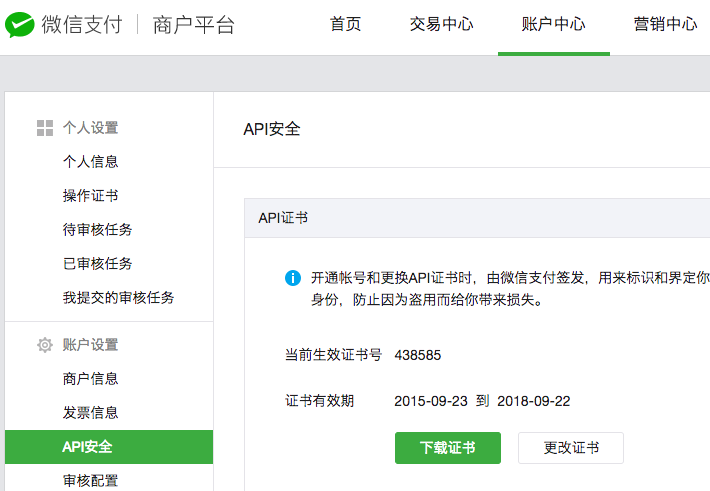710x491 pixels.
Task: Click the WeChat Pay logo icon
Action: tap(20, 25)
